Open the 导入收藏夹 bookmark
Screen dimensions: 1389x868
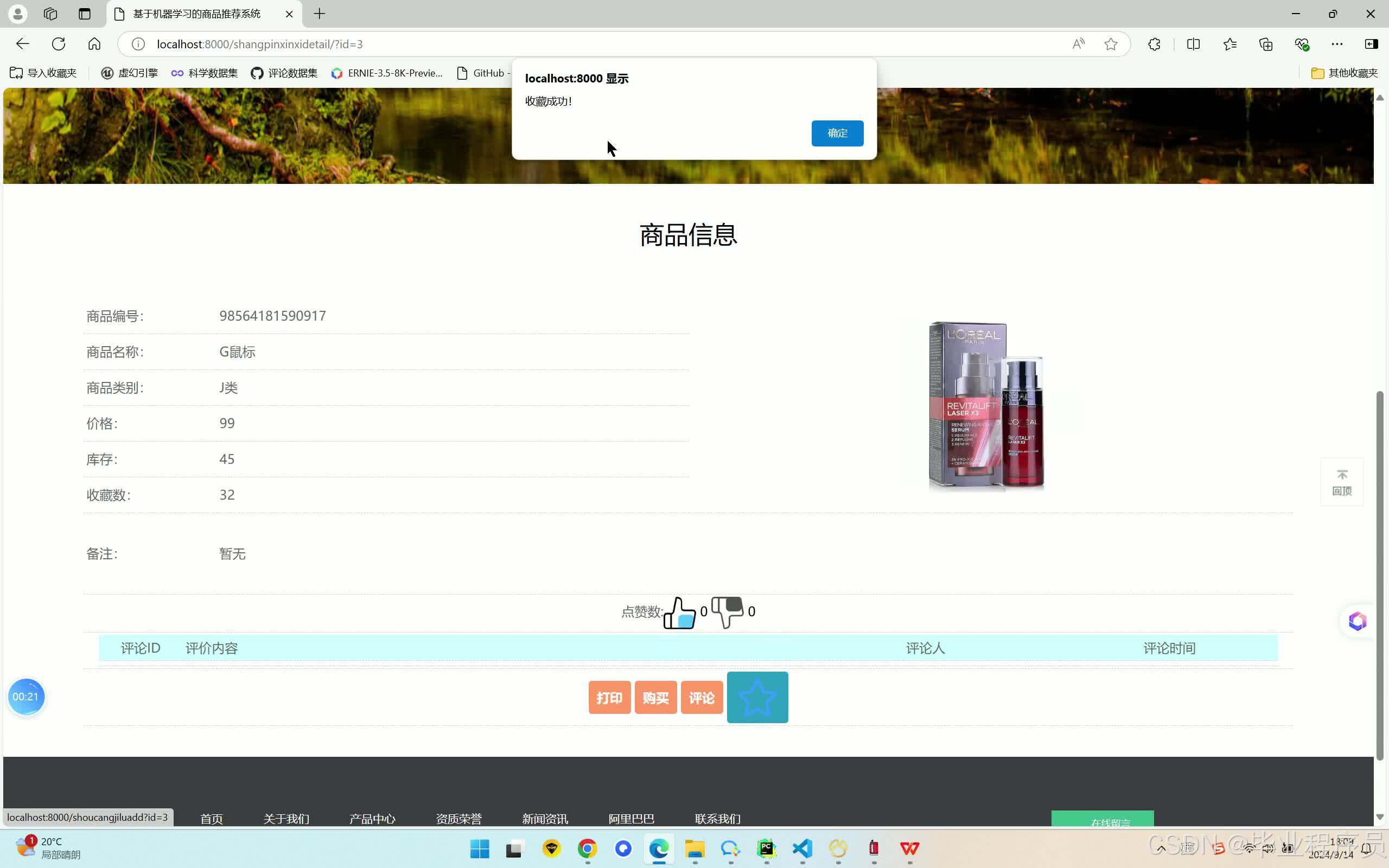point(43,73)
